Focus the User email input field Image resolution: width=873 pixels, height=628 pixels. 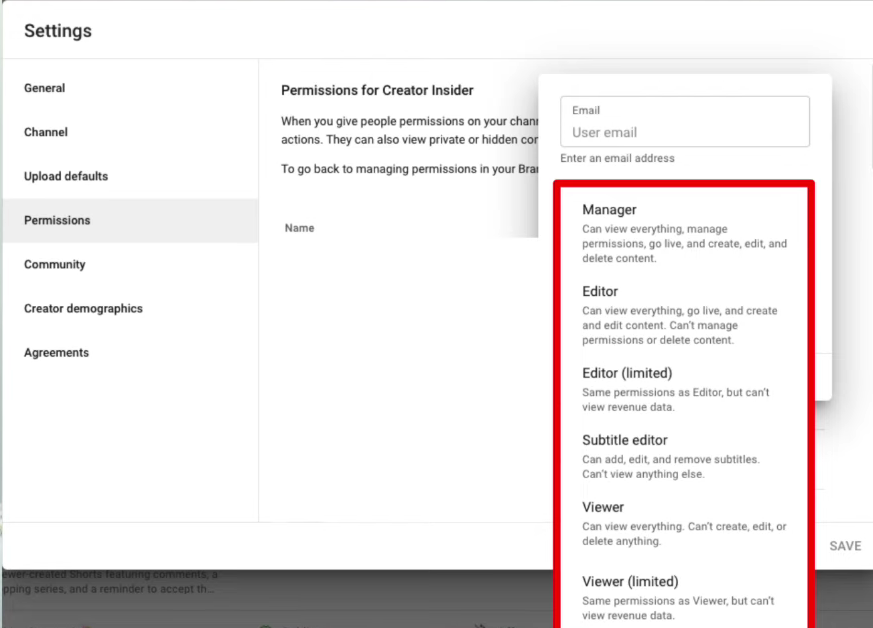click(684, 132)
